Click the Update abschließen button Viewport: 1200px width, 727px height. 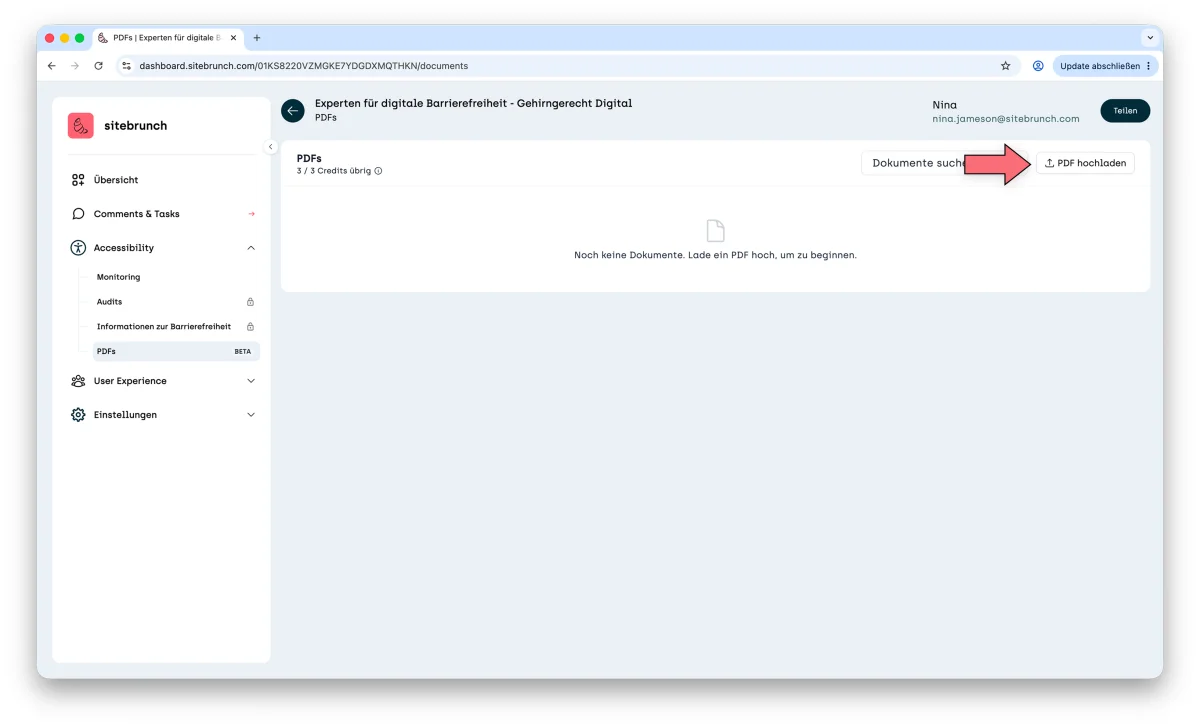(x=1105, y=66)
